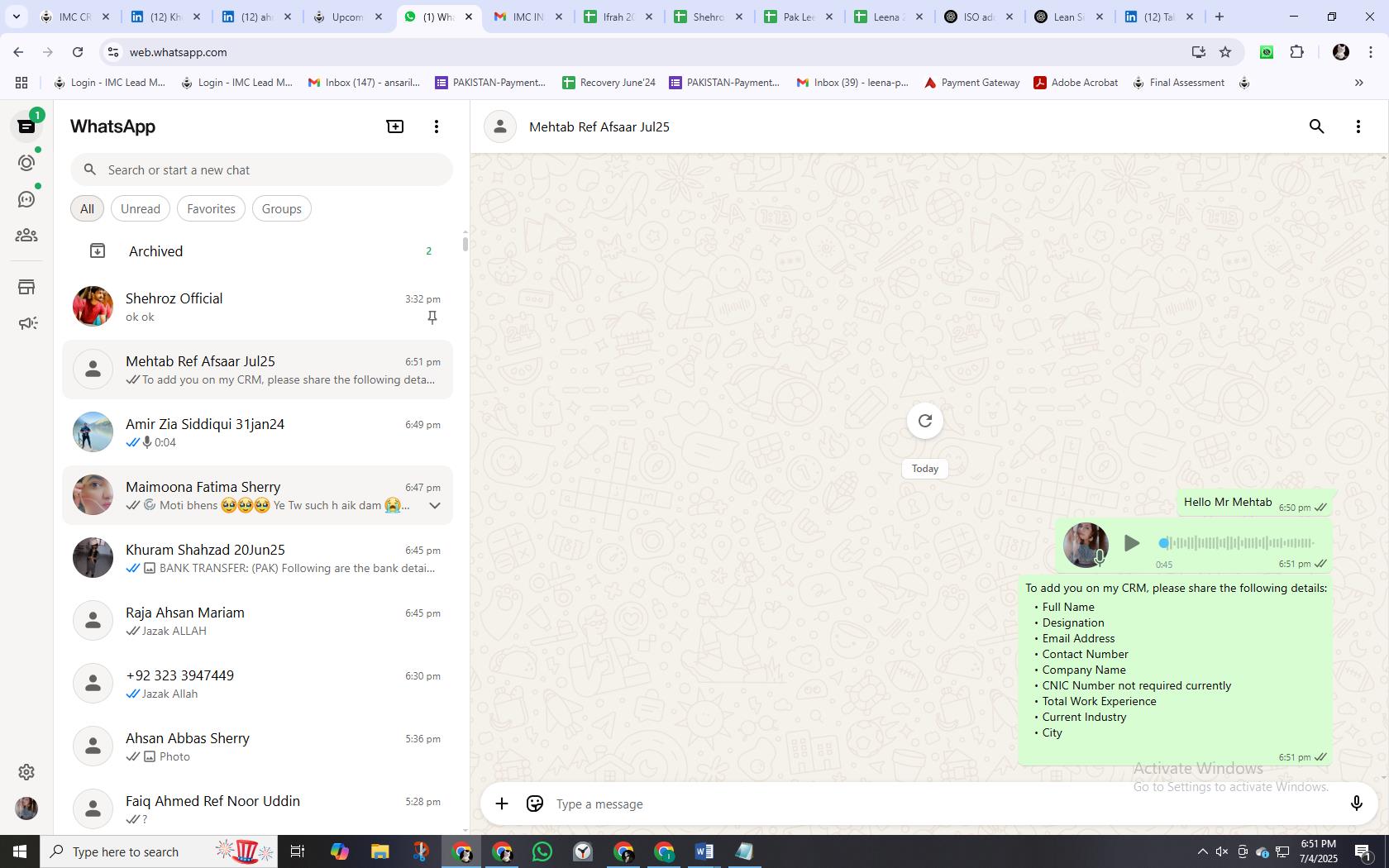Click pin icon on Shehroz Official chat

432,317
